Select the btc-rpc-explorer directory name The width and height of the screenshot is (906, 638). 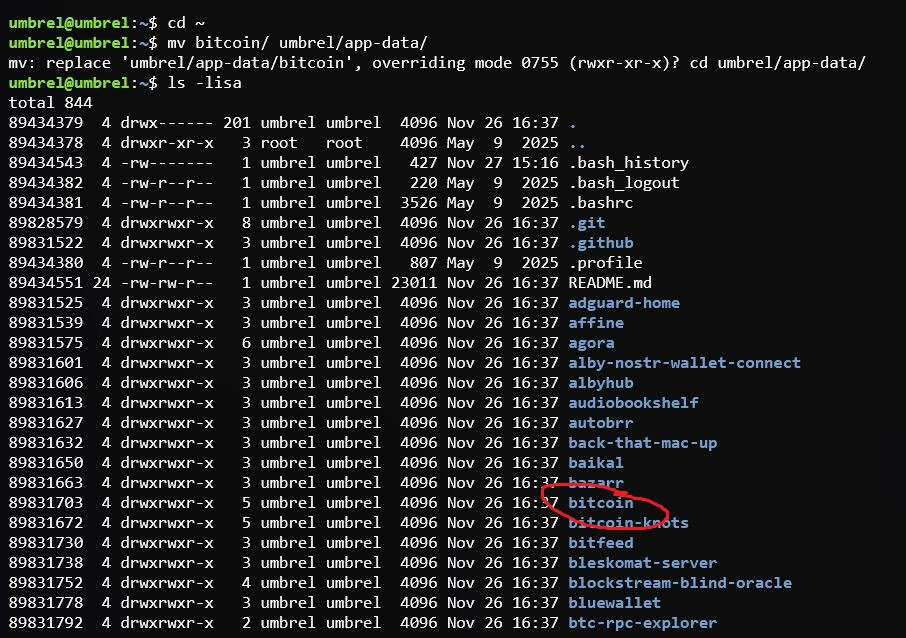[642, 623]
